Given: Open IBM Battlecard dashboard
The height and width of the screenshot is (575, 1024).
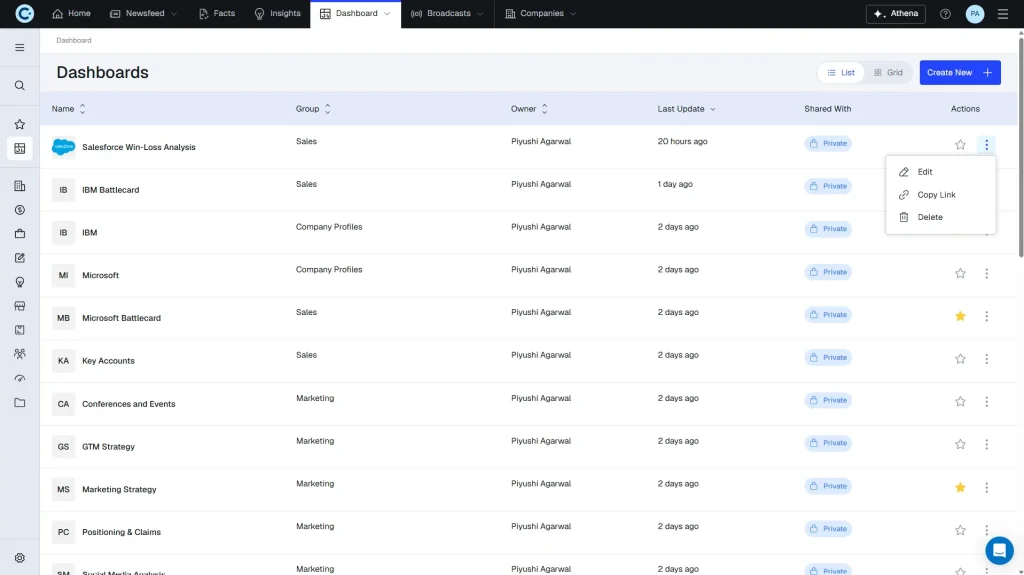Looking at the screenshot, I should 110,190.
